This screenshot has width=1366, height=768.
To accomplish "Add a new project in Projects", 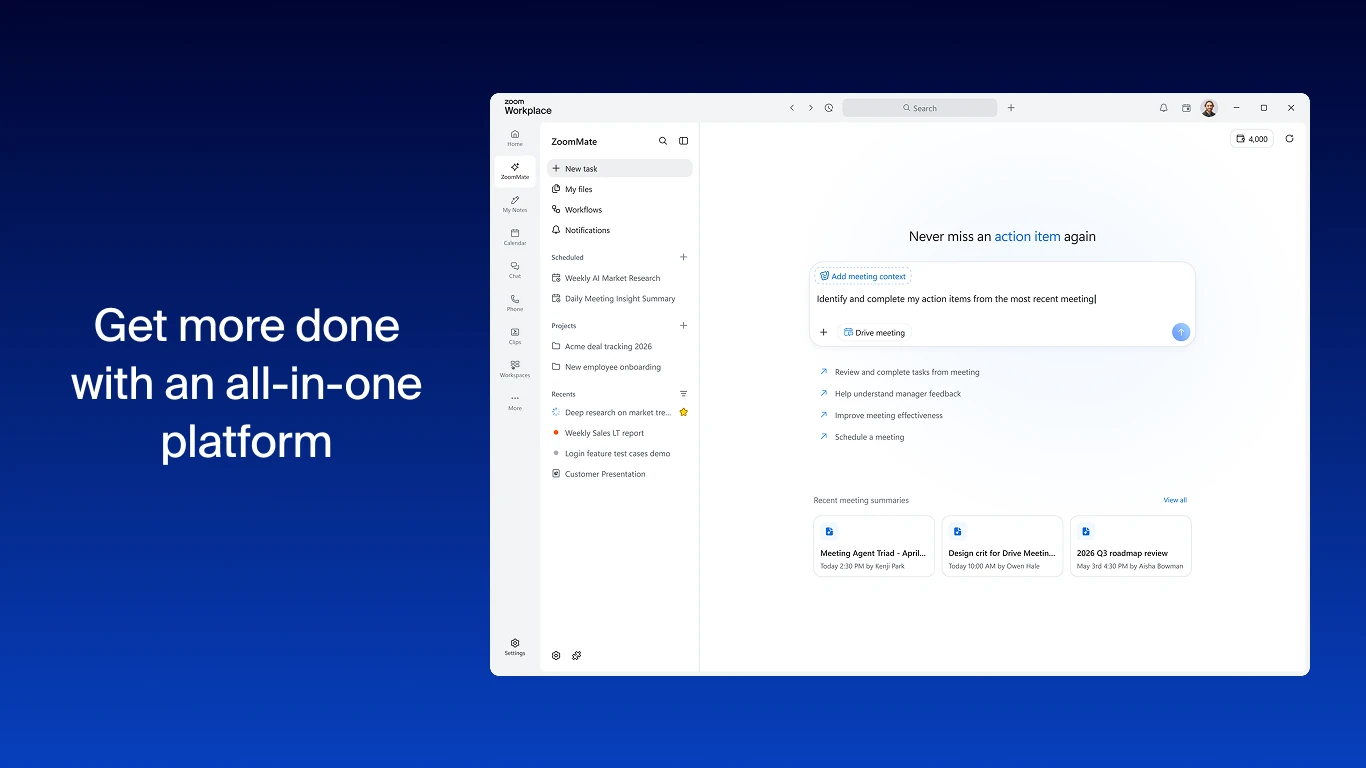I will click(x=684, y=325).
